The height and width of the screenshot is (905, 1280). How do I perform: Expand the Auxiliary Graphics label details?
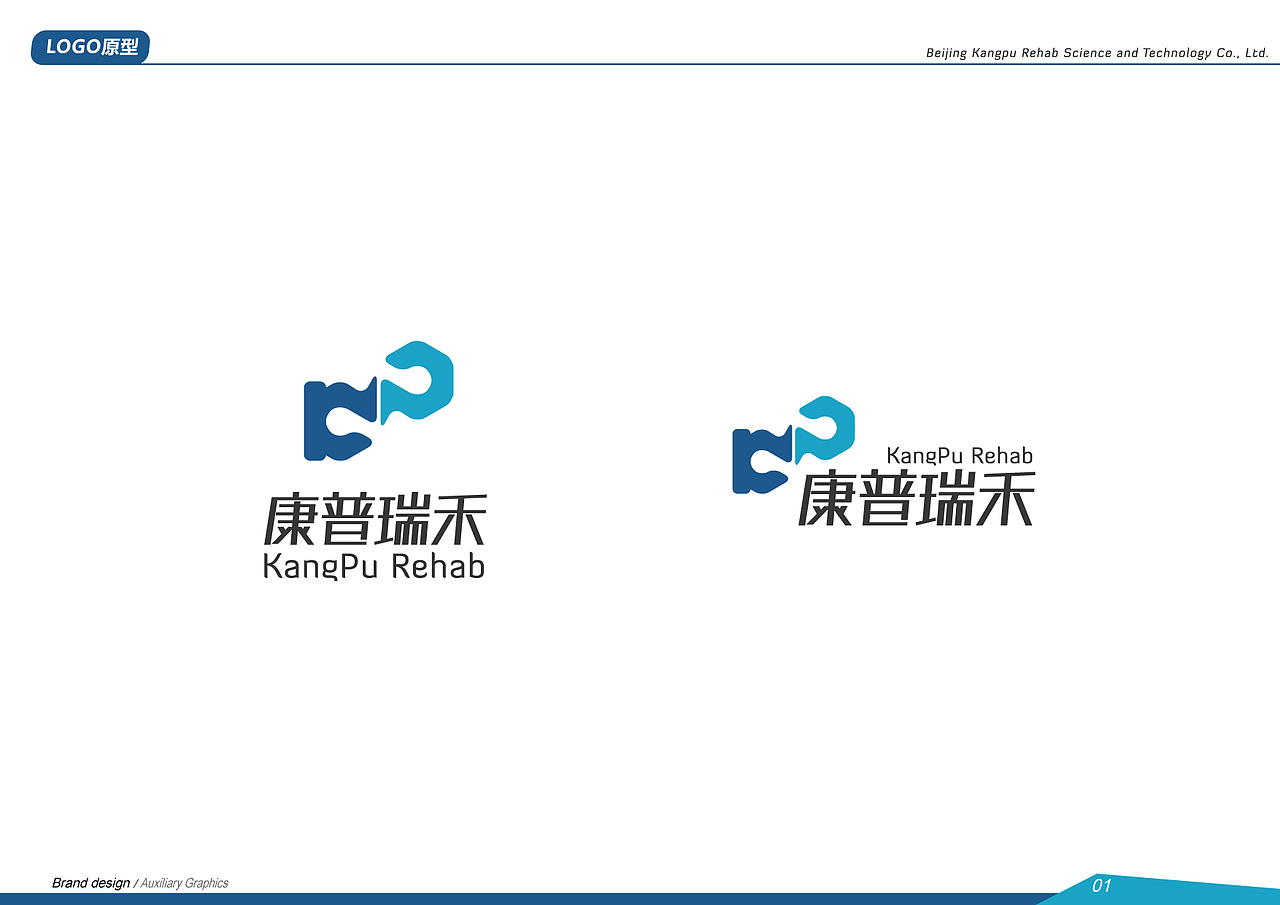[x=186, y=883]
